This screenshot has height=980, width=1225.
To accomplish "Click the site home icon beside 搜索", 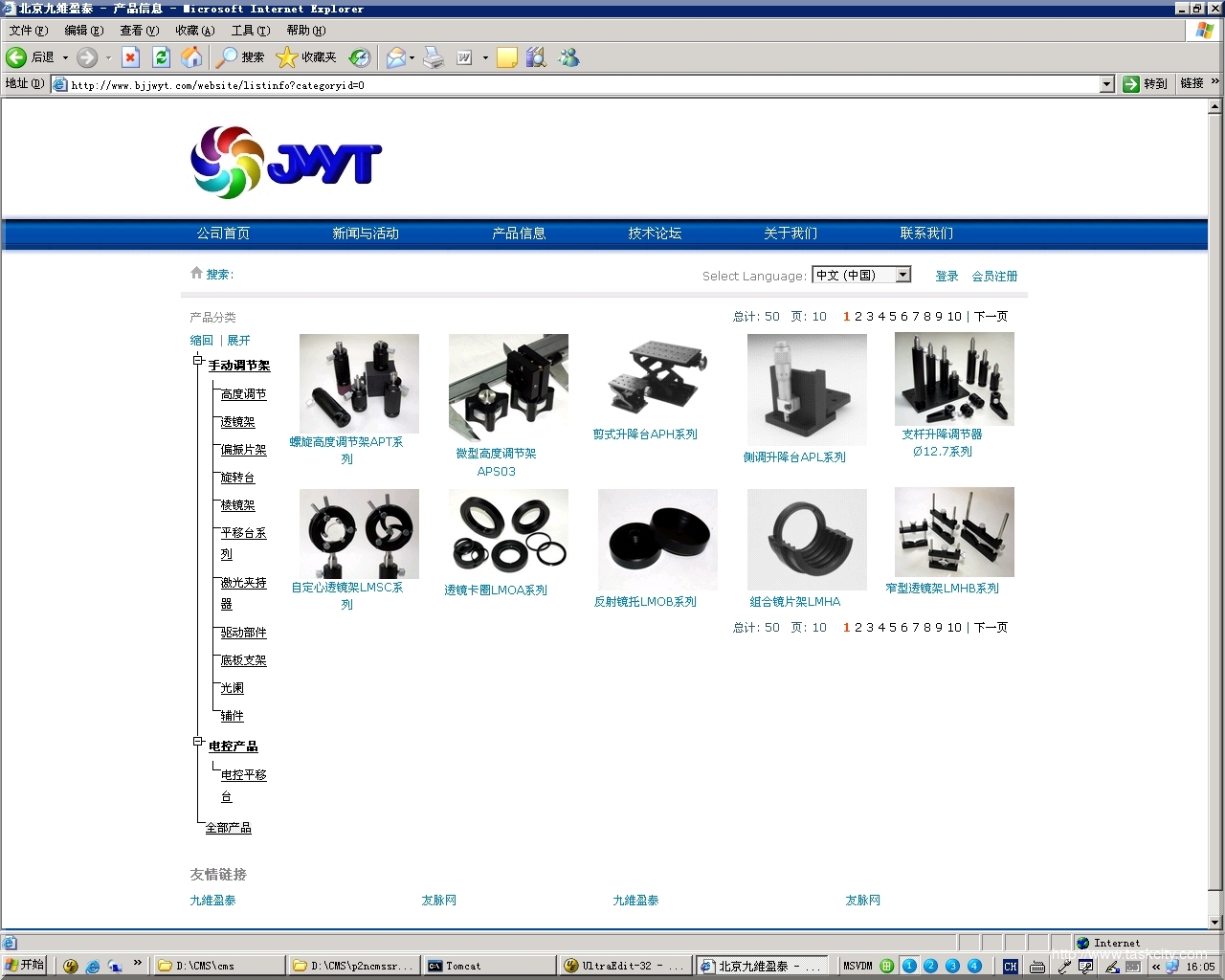I will click(x=196, y=274).
